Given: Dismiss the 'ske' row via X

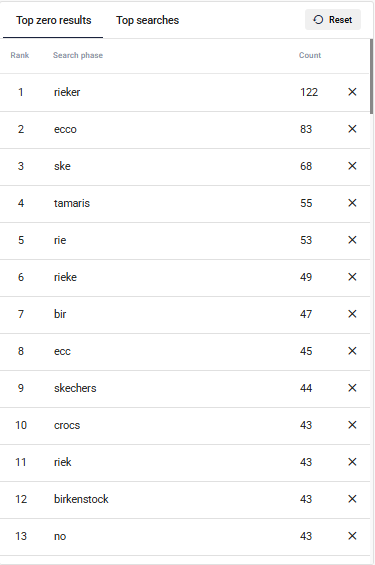Looking at the screenshot, I should click(352, 166).
